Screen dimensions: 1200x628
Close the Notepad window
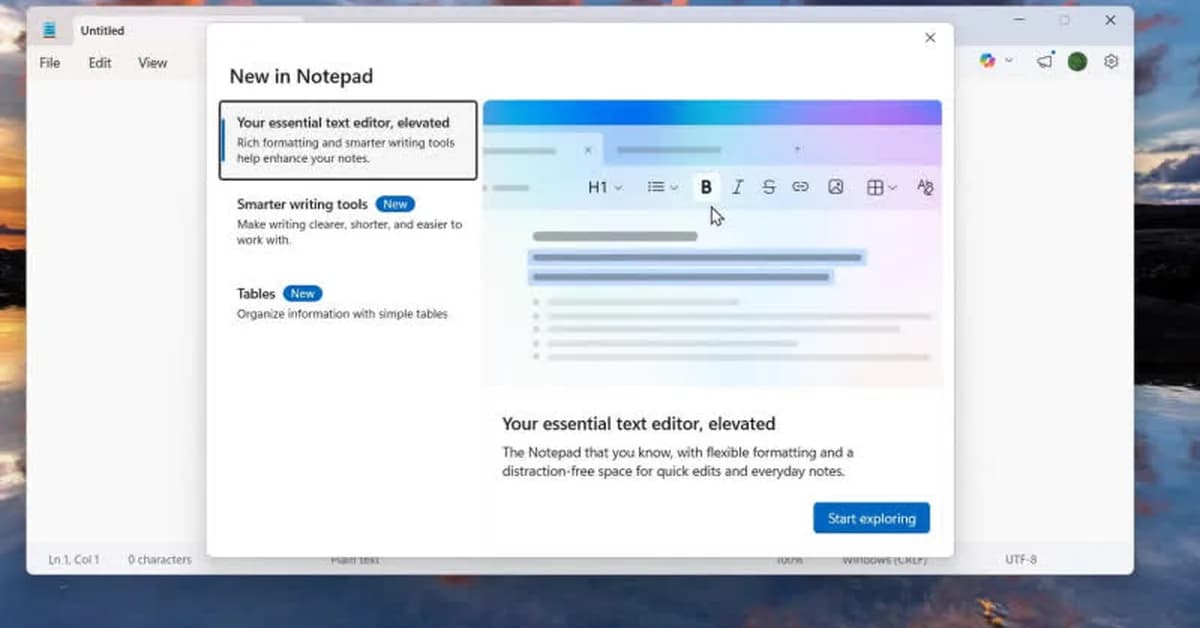[1110, 20]
